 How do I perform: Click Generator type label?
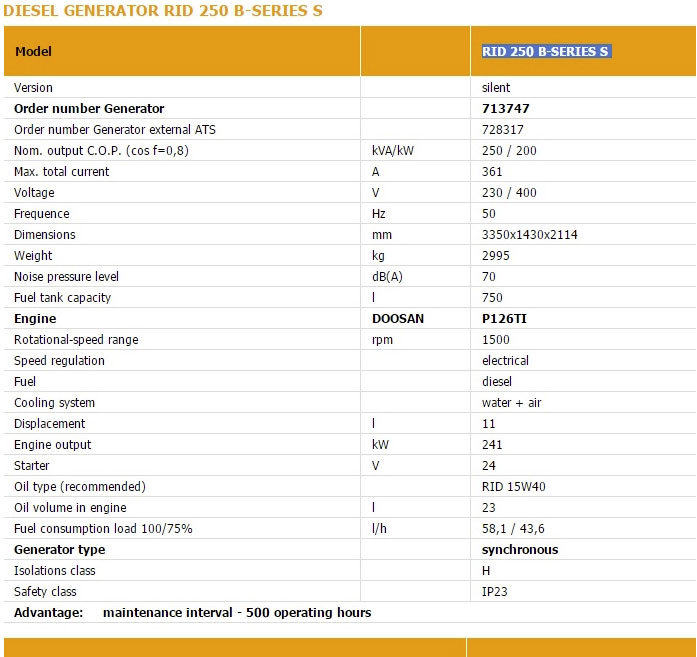[60, 550]
